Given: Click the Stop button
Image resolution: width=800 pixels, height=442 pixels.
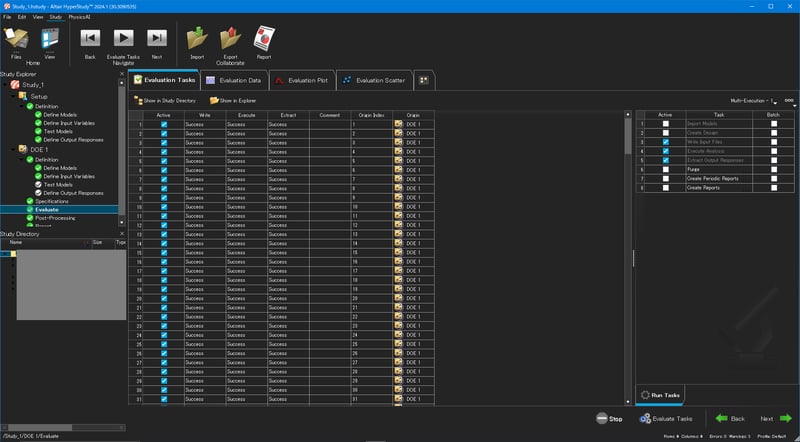Looking at the screenshot, I should [x=609, y=419].
